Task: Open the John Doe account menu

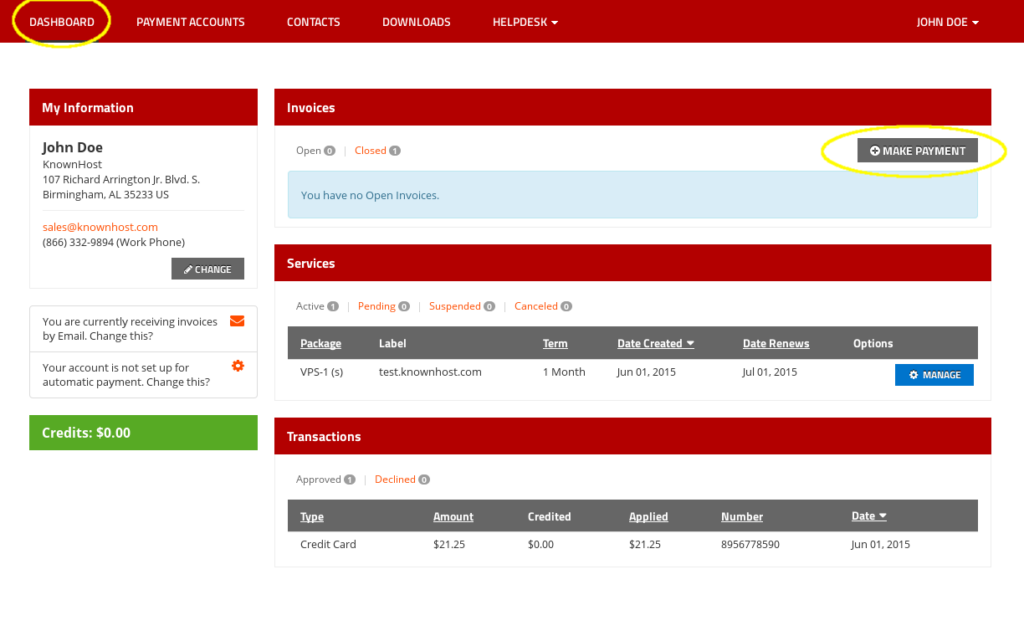Action: point(947,22)
